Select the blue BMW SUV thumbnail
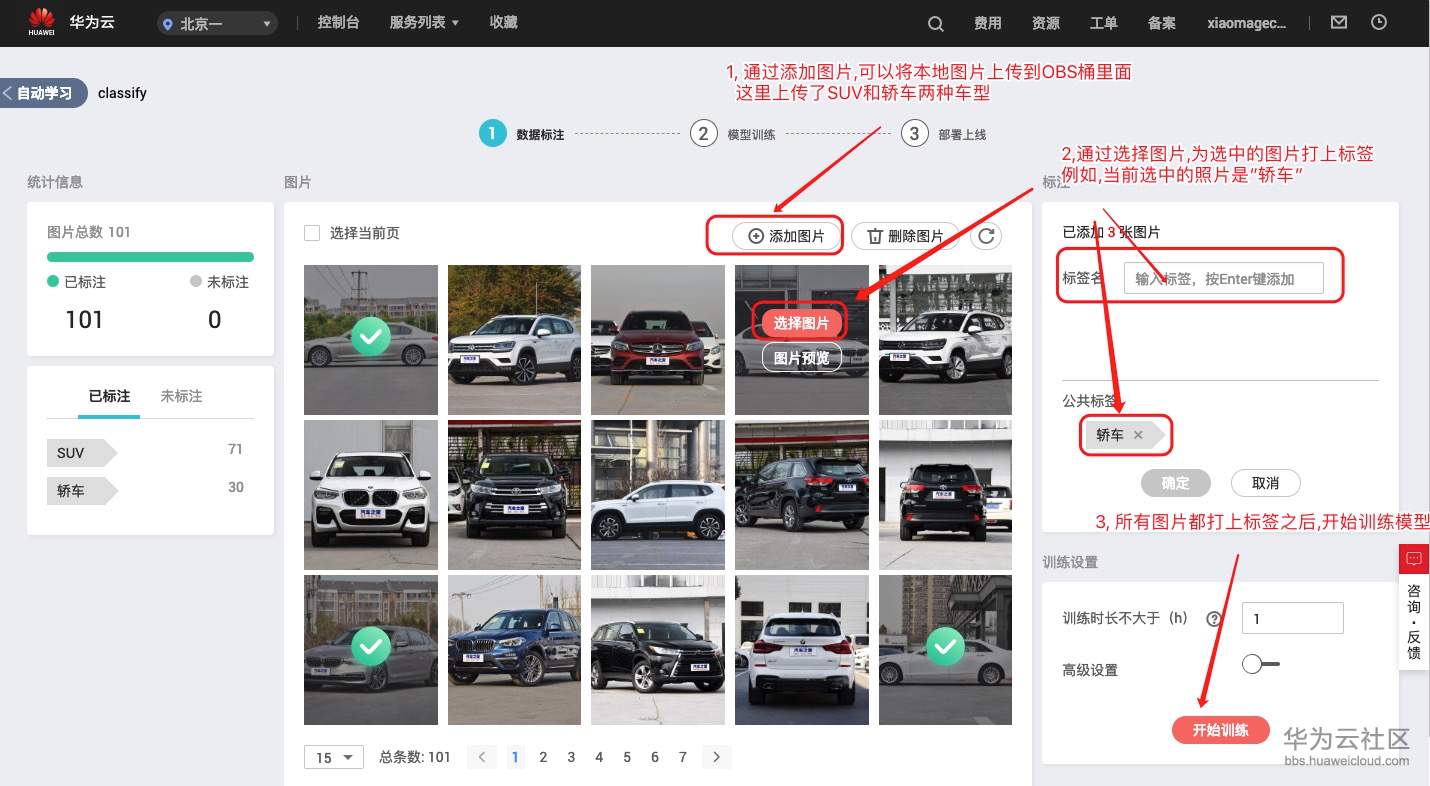1430x786 pixels. [514, 648]
